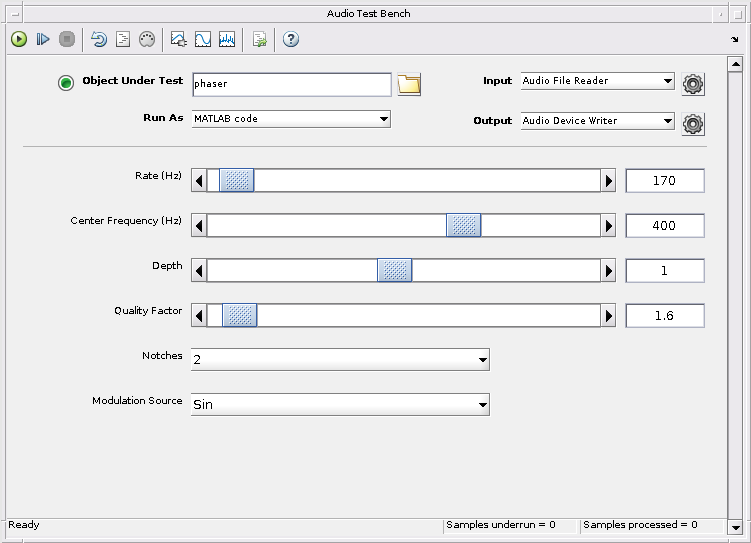
Task: Increase Depth with the right arrow
Action: (608, 271)
